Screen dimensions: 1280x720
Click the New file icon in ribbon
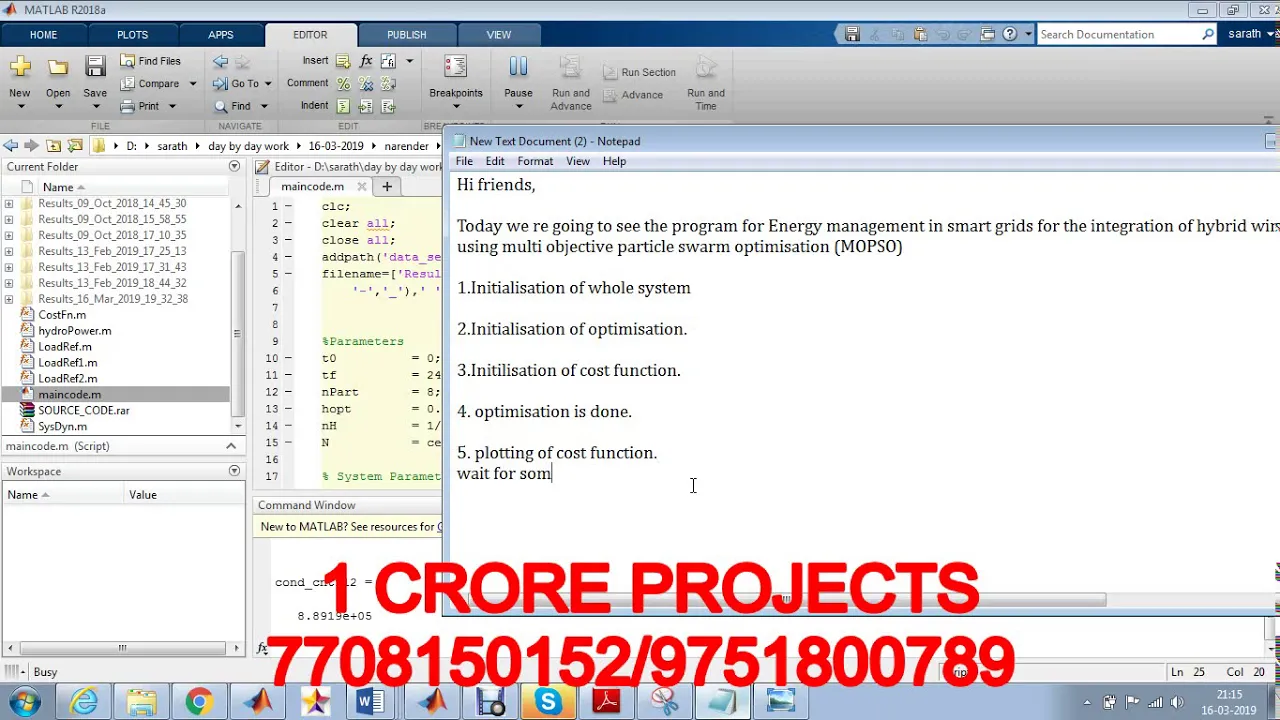(x=20, y=68)
